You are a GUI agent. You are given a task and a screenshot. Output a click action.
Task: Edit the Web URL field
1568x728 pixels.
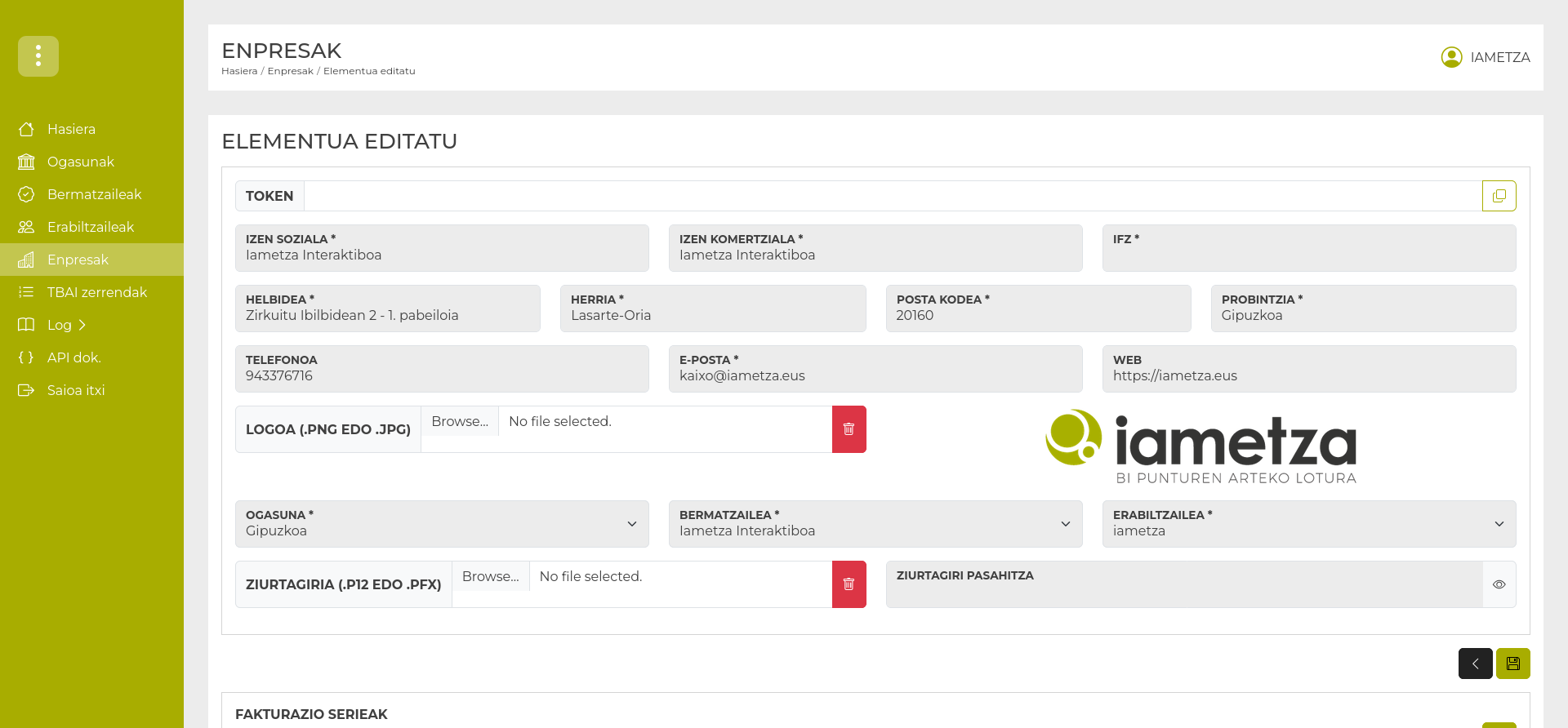1309,369
